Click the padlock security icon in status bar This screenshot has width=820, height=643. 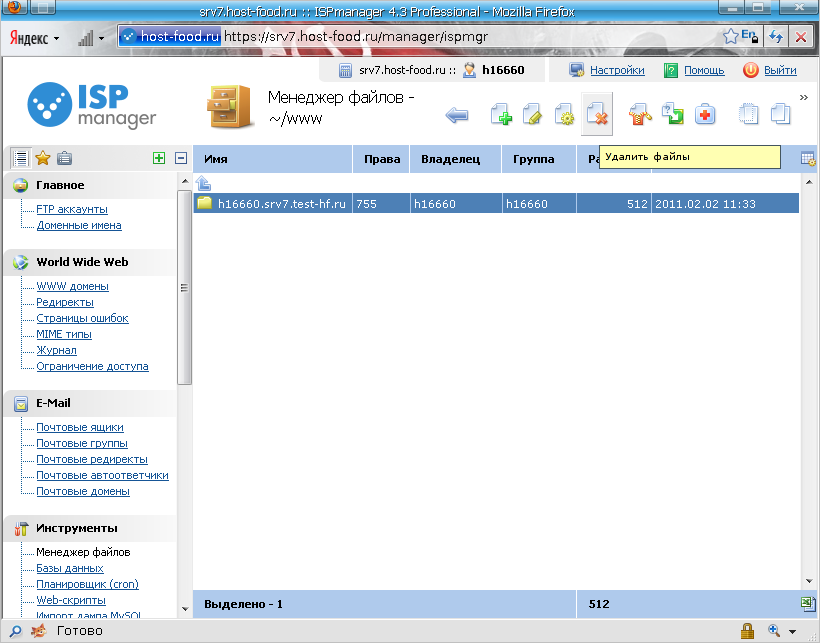[x=747, y=631]
